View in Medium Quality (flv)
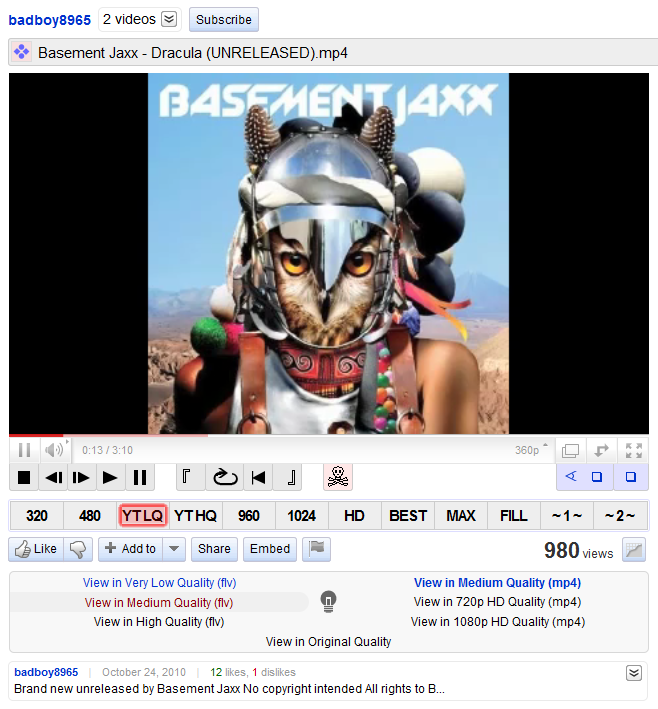 159,603
